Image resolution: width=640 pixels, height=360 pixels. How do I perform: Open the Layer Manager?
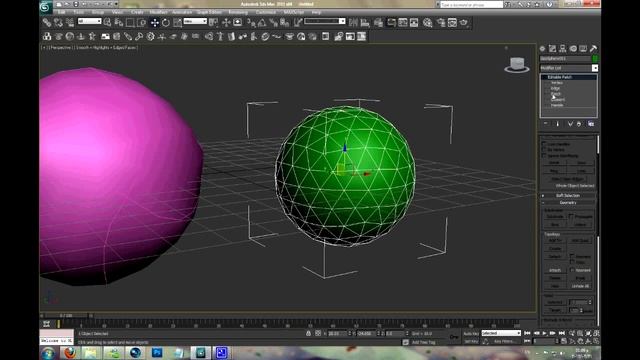pos(378,22)
